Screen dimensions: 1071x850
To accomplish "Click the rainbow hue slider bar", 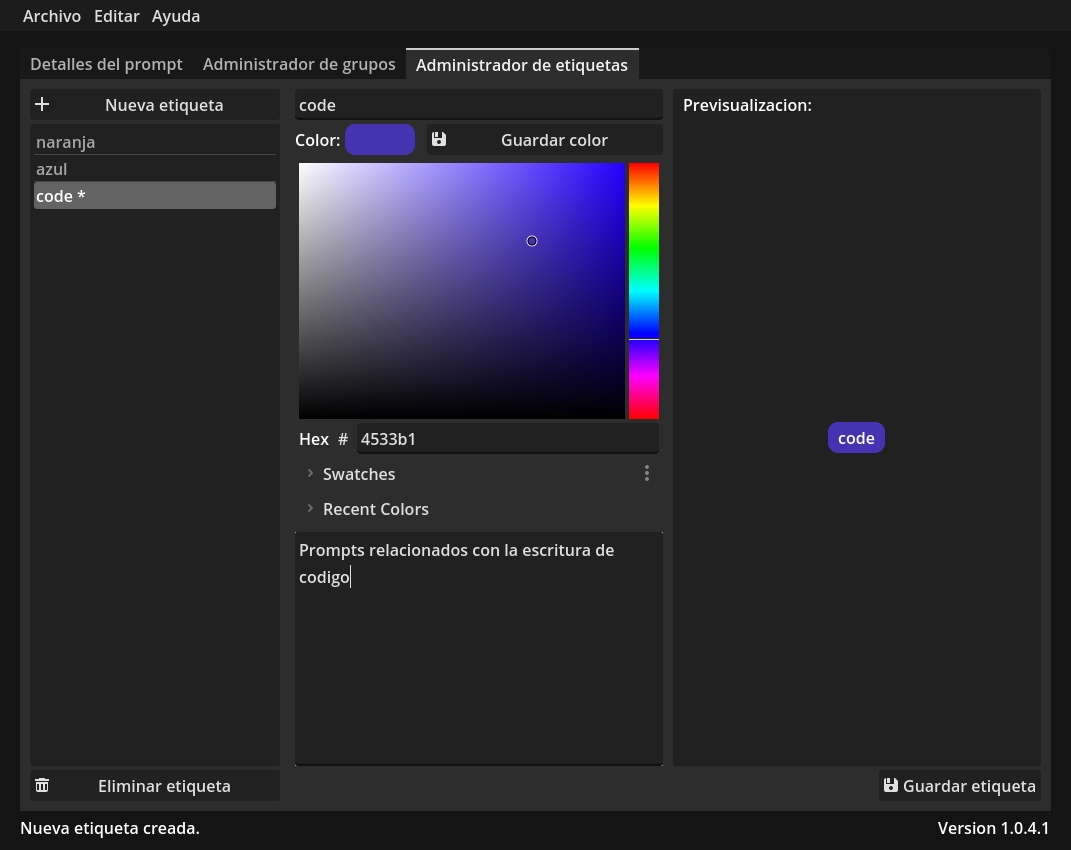I will [x=643, y=290].
